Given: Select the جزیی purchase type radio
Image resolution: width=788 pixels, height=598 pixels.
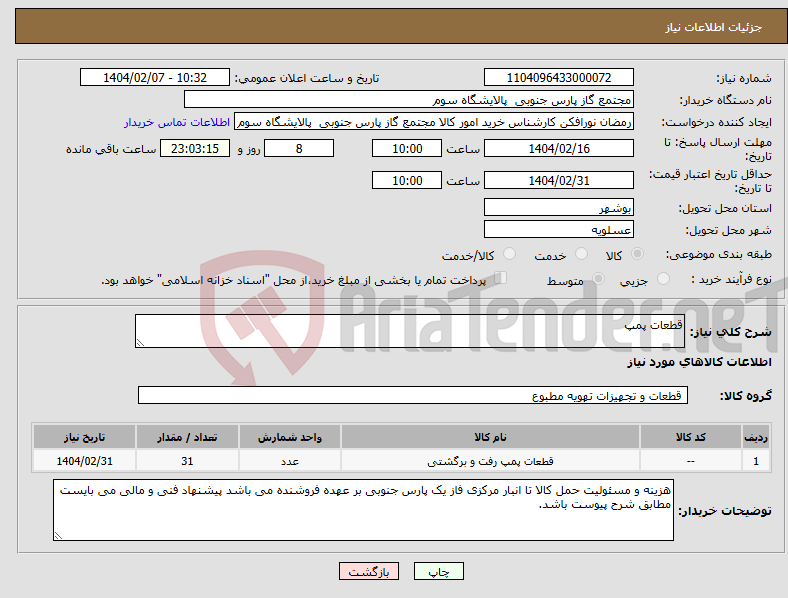Looking at the screenshot, I should click(663, 278).
